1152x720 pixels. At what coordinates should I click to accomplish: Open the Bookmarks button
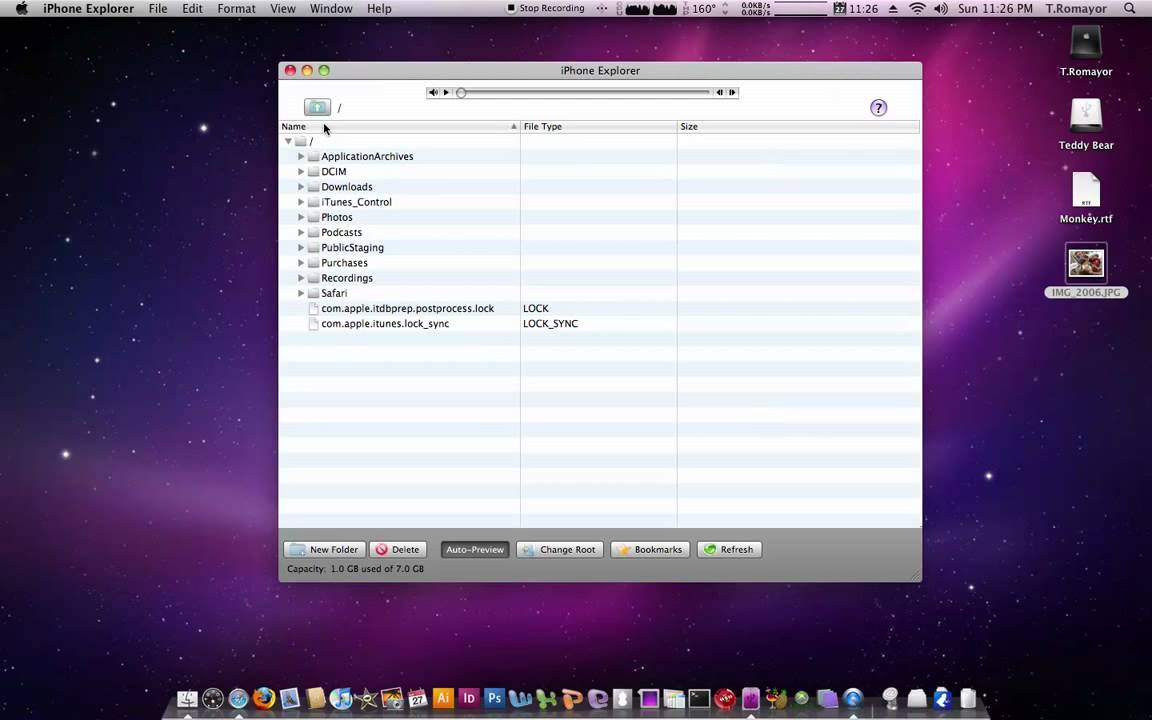click(x=650, y=550)
